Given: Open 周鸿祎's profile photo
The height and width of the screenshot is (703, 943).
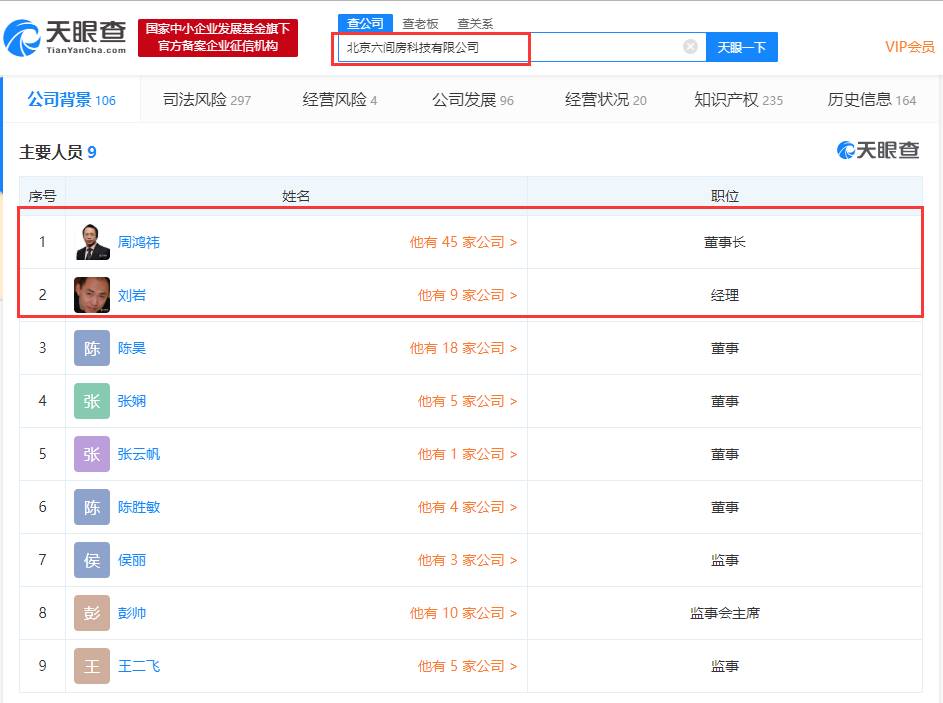Looking at the screenshot, I should pos(92,242).
